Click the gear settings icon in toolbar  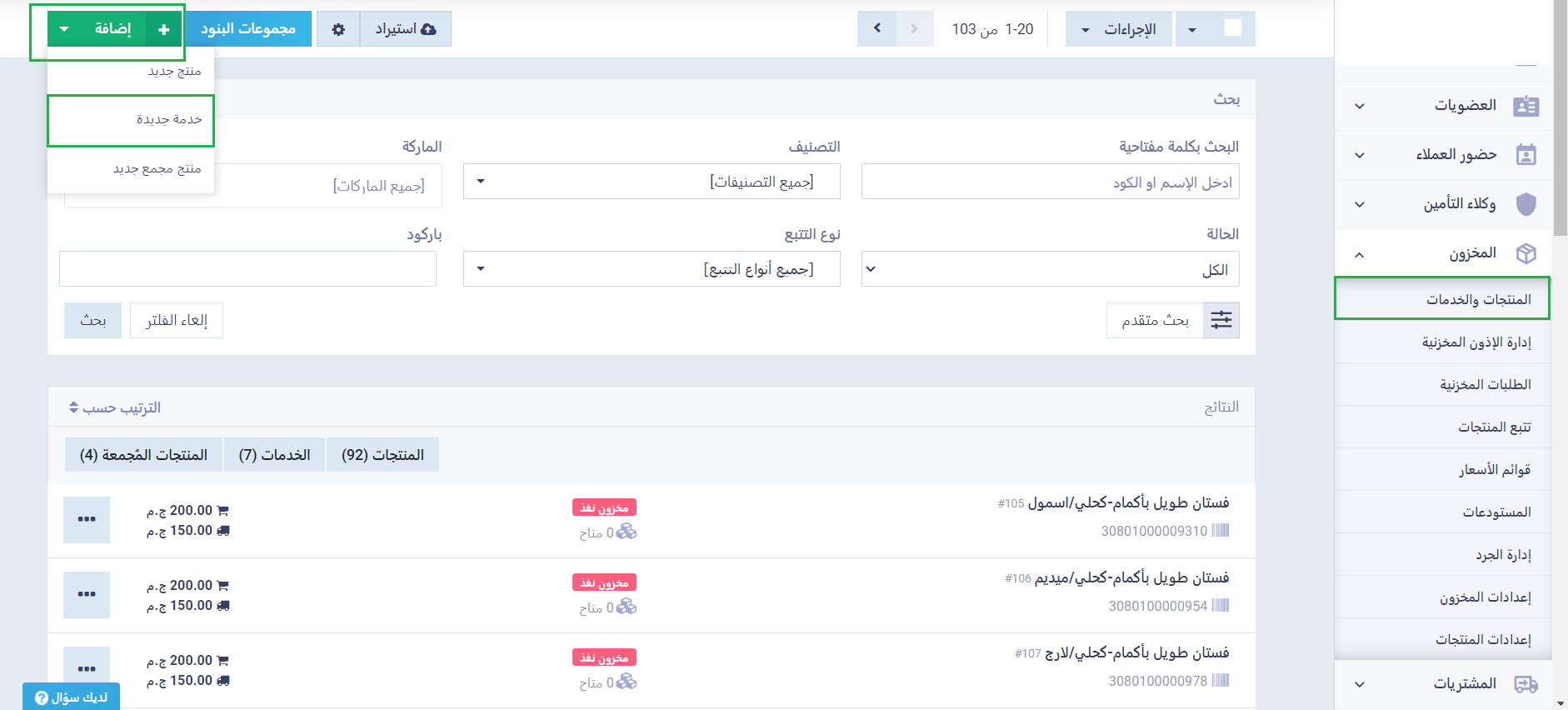[x=338, y=29]
